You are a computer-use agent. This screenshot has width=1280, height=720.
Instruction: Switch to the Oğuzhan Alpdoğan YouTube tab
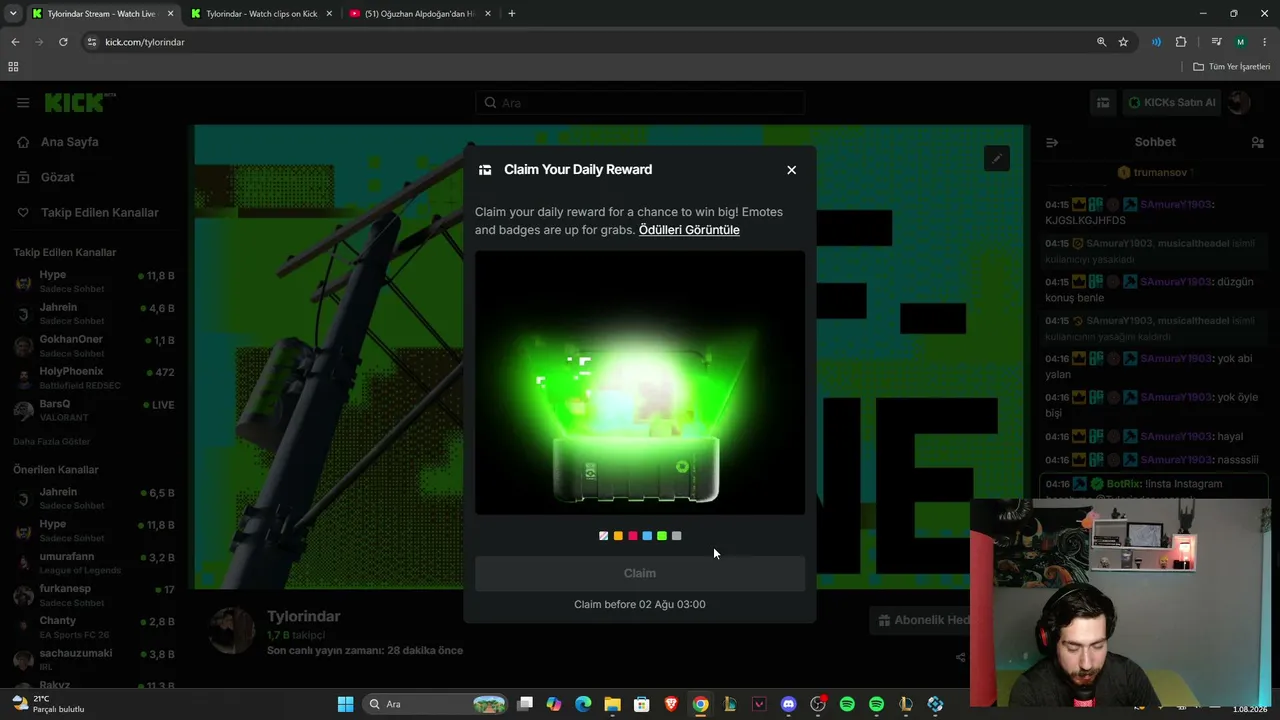tap(419, 14)
